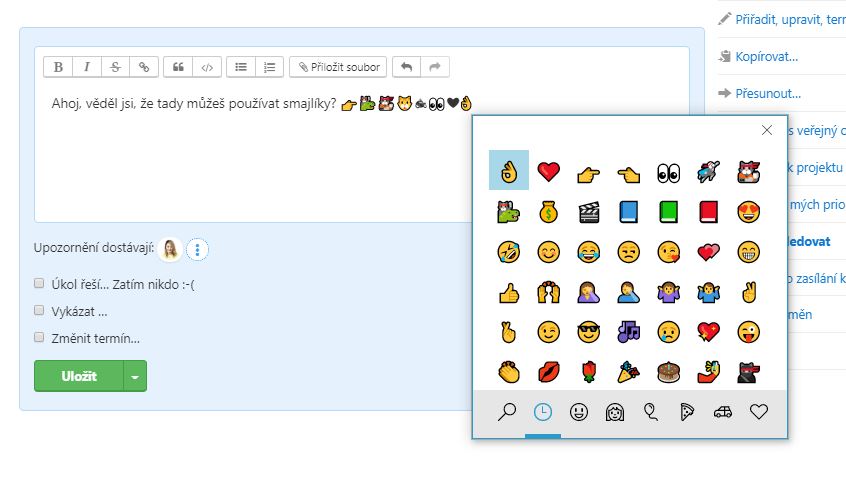Pick the victory hand emoji

(x=749, y=292)
